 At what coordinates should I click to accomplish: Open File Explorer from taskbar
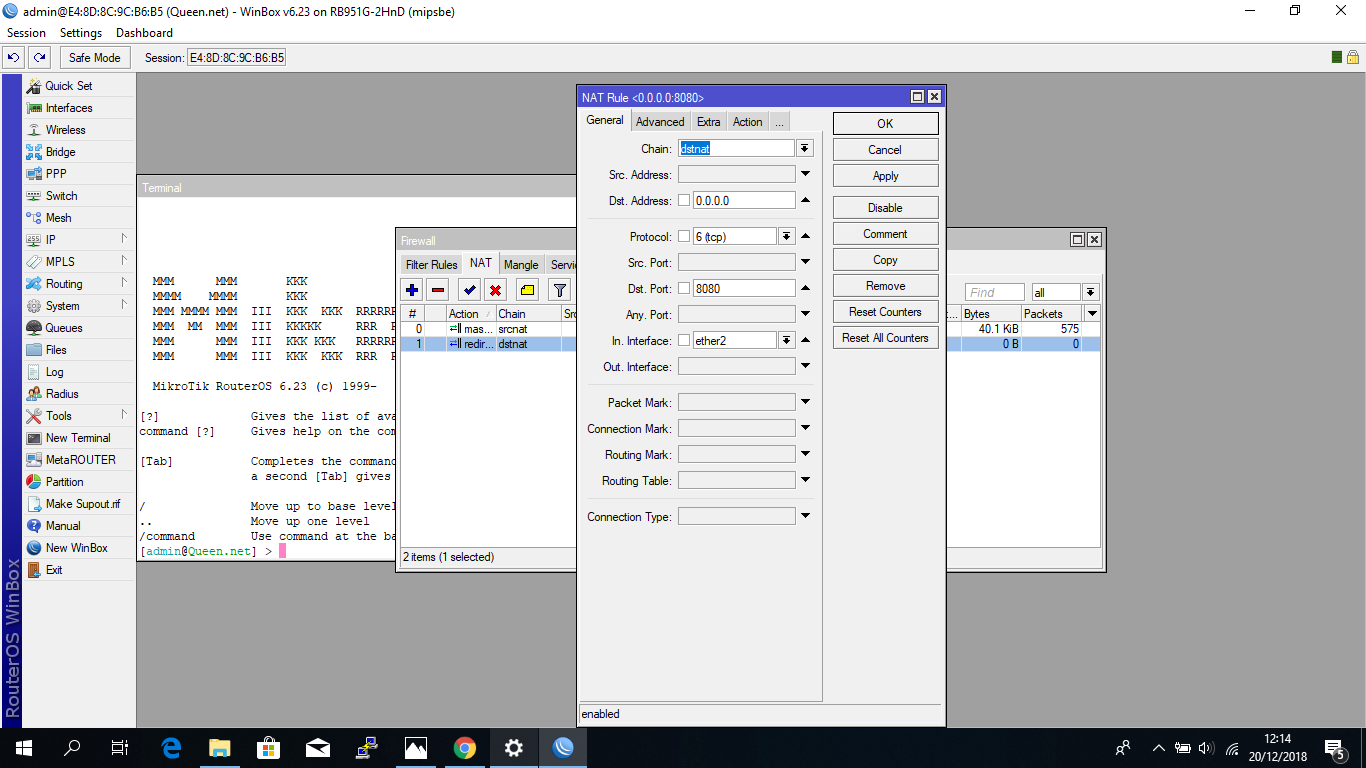click(220, 747)
